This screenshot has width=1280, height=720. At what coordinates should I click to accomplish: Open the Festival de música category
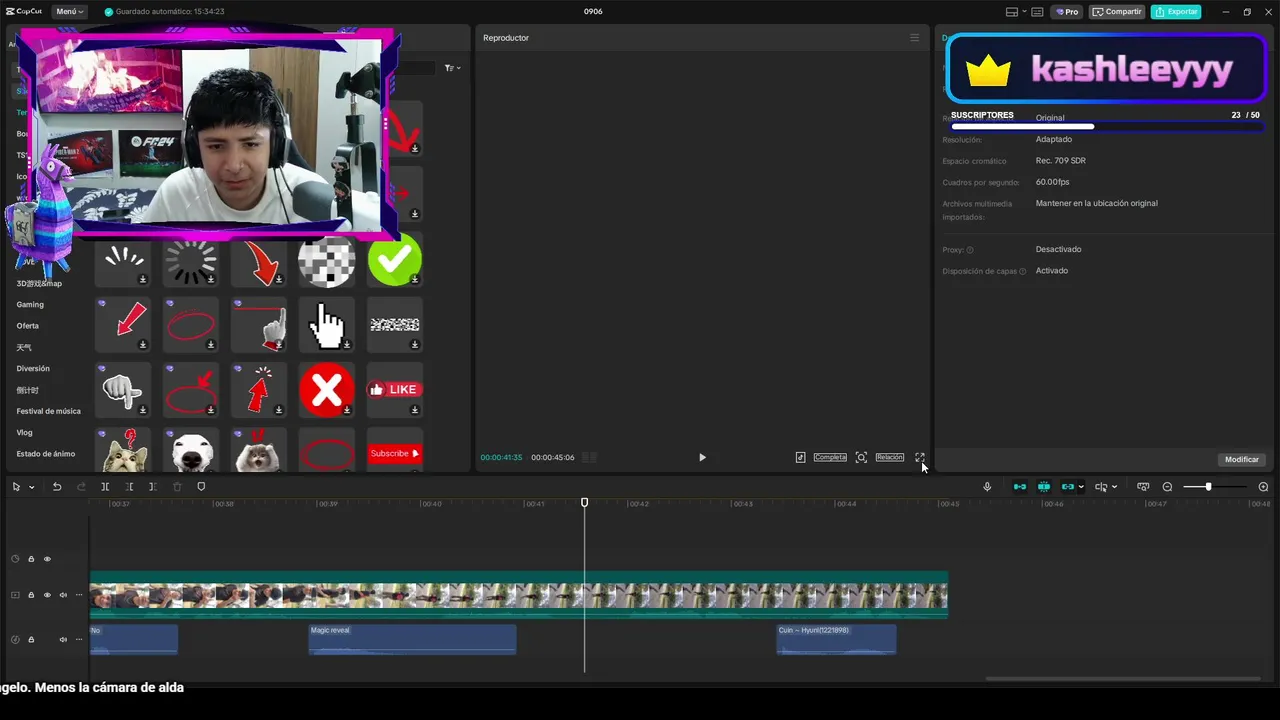coord(48,411)
